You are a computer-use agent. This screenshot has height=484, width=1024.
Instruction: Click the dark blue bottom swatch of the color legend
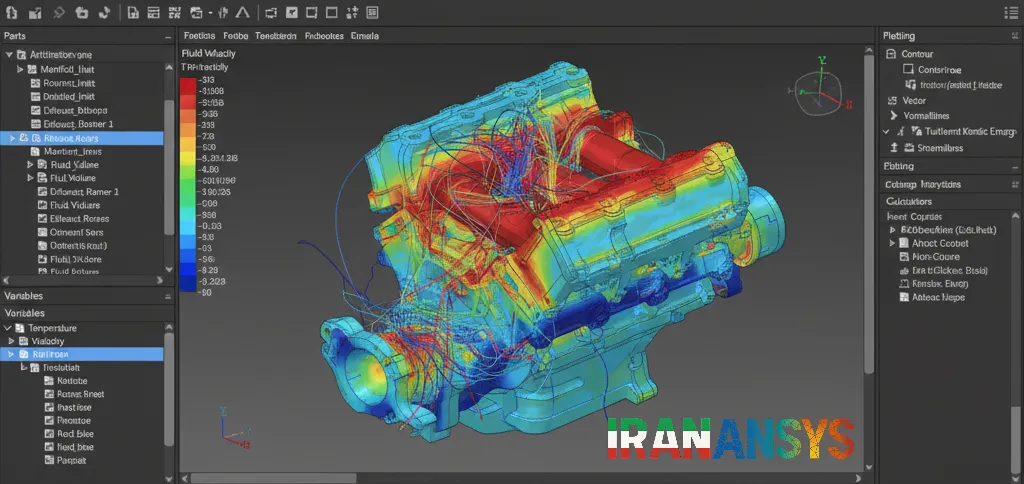187,287
